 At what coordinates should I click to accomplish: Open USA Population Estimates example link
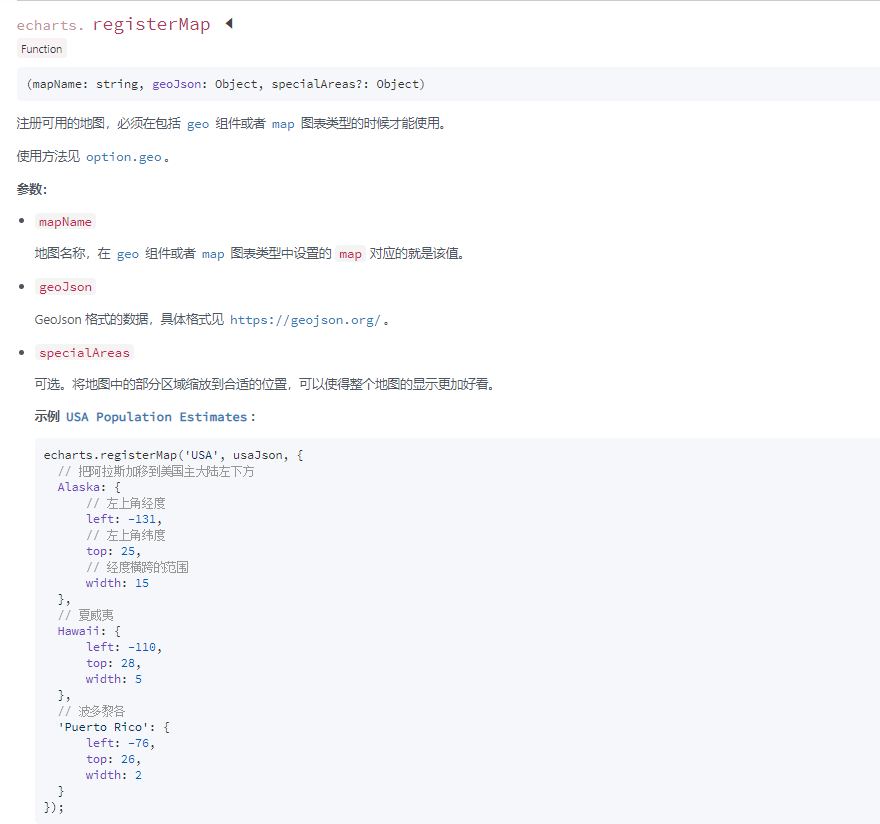157,417
